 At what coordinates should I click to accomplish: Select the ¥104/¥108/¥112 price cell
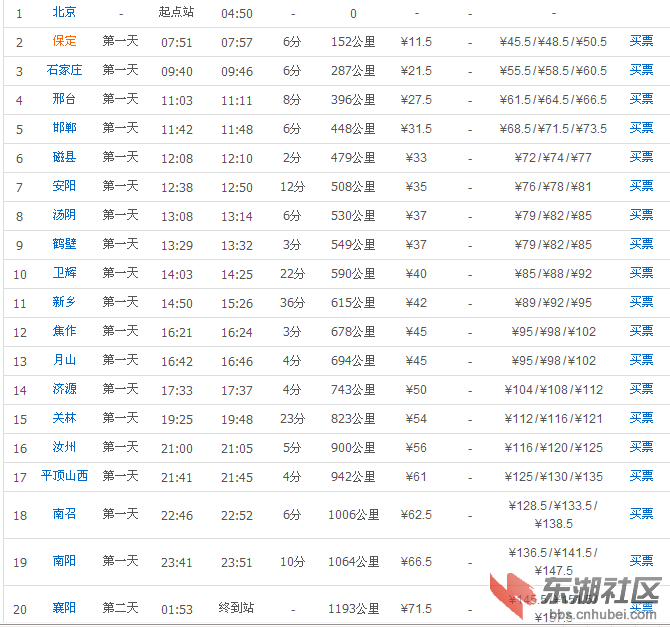click(x=553, y=389)
